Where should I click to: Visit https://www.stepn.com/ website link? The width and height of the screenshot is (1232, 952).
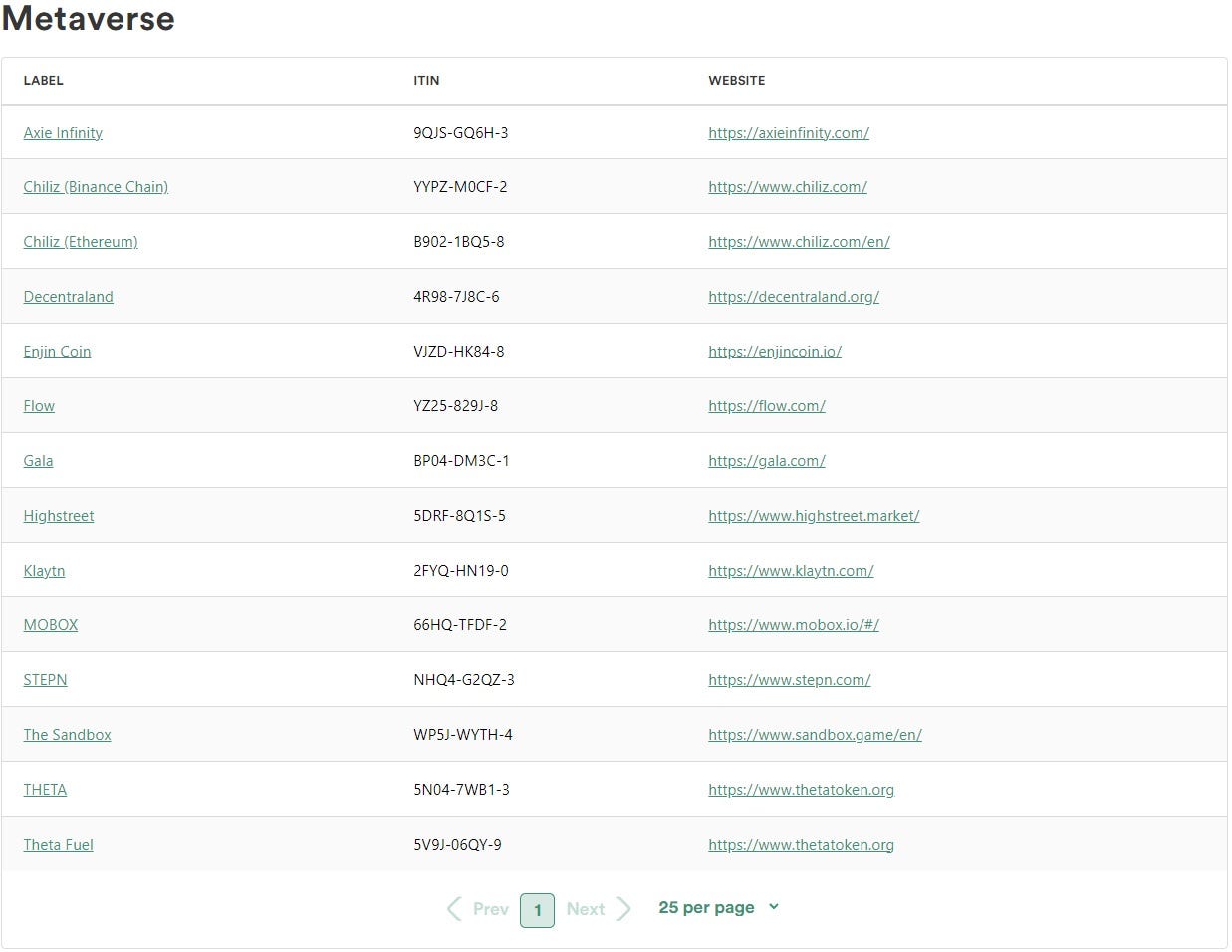pos(790,680)
